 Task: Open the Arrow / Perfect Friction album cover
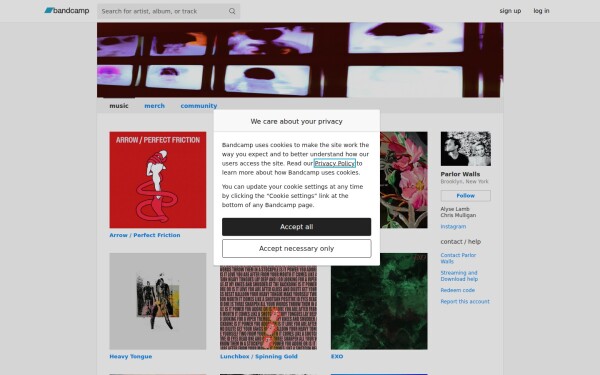(x=158, y=180)
